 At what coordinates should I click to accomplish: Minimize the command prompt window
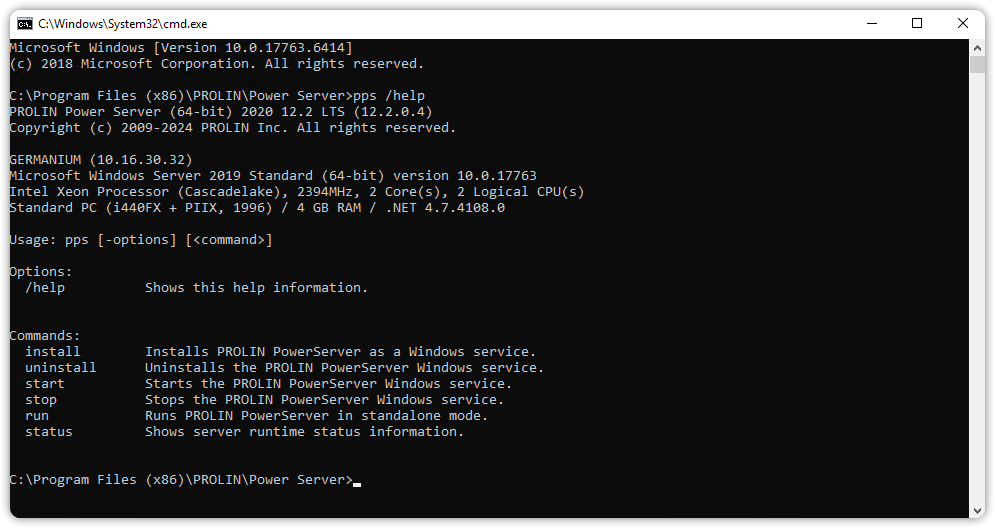point(871,23)
